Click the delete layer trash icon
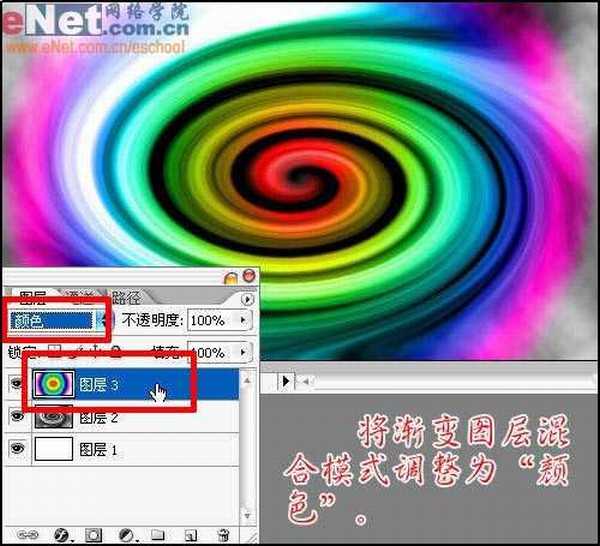600x546 pixels. (x=224, y=535)
